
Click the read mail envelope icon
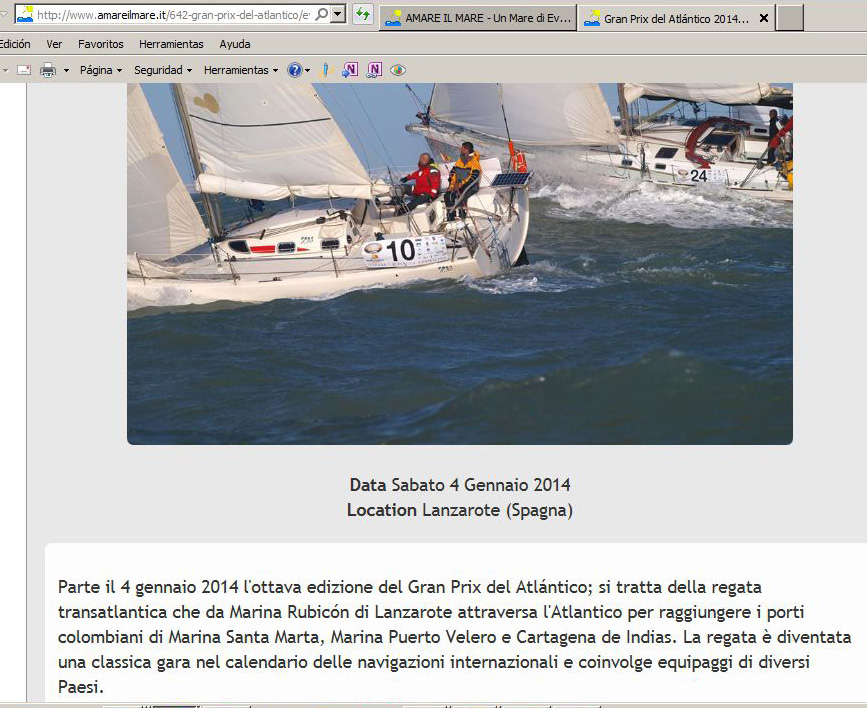[23, 70]
